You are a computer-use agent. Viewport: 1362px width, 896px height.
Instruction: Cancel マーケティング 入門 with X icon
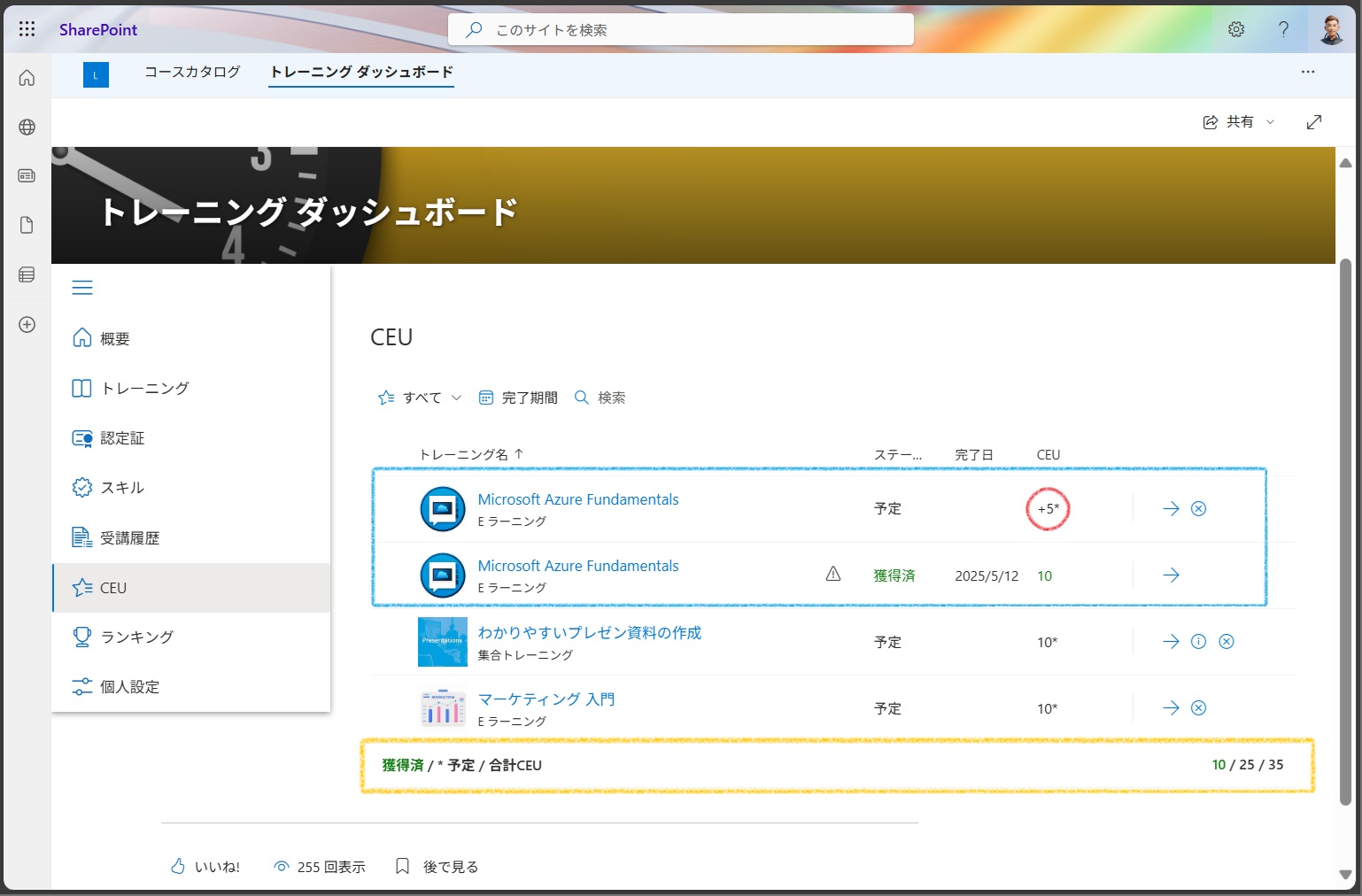tap(1198, 707)
